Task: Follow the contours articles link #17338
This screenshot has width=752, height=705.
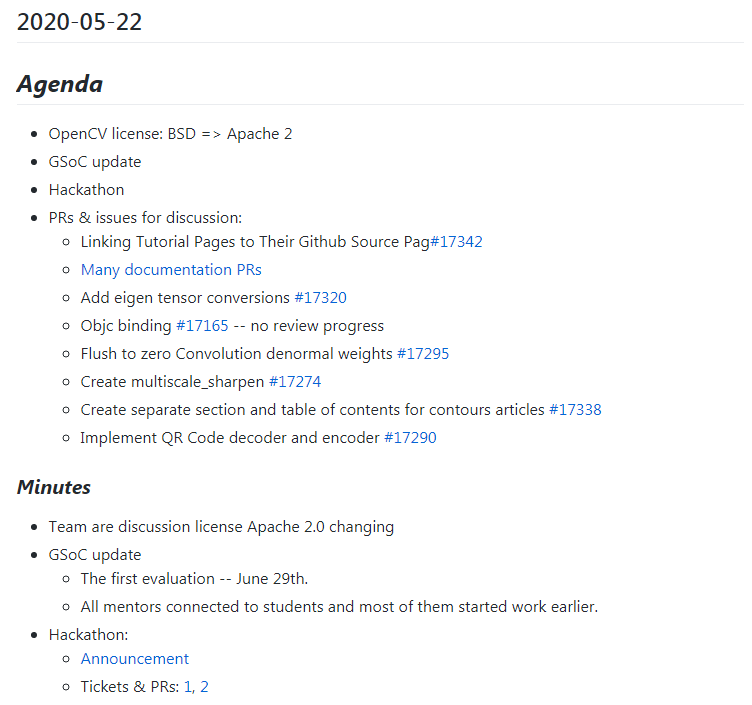Action: tap(575, 409)
